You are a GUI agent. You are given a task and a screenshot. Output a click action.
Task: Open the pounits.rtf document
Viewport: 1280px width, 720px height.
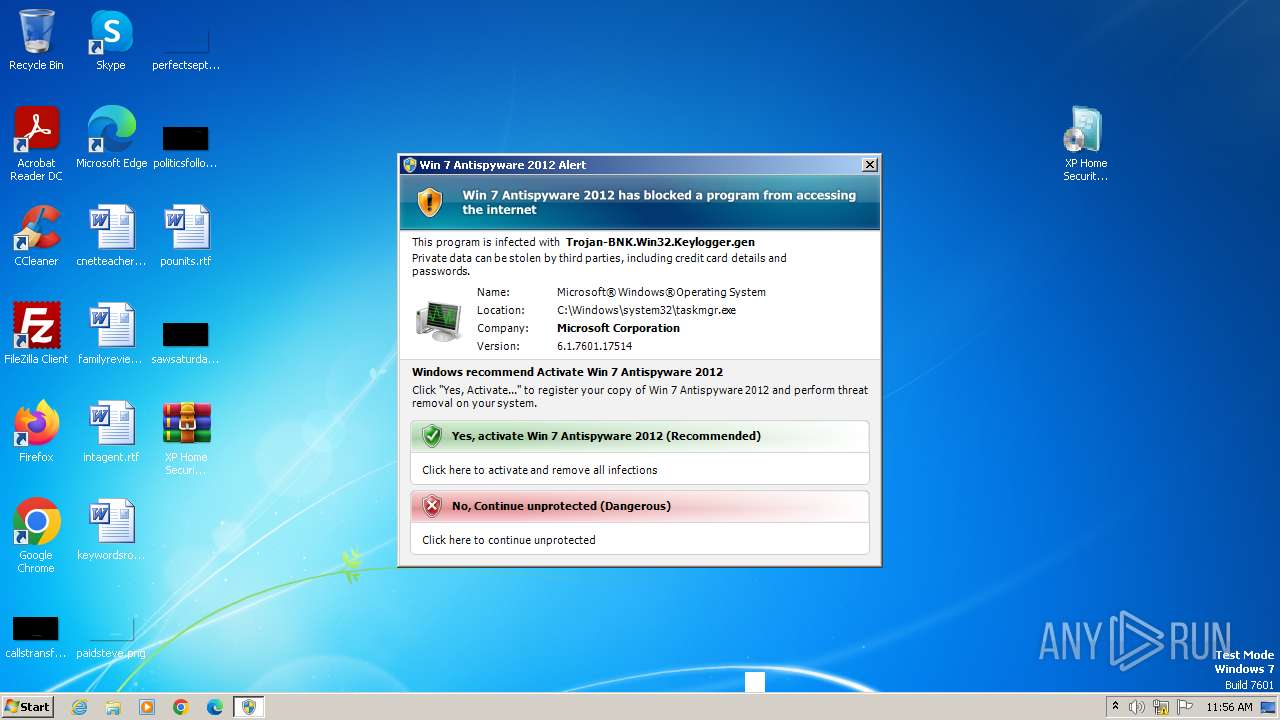[x=186, y=236]
